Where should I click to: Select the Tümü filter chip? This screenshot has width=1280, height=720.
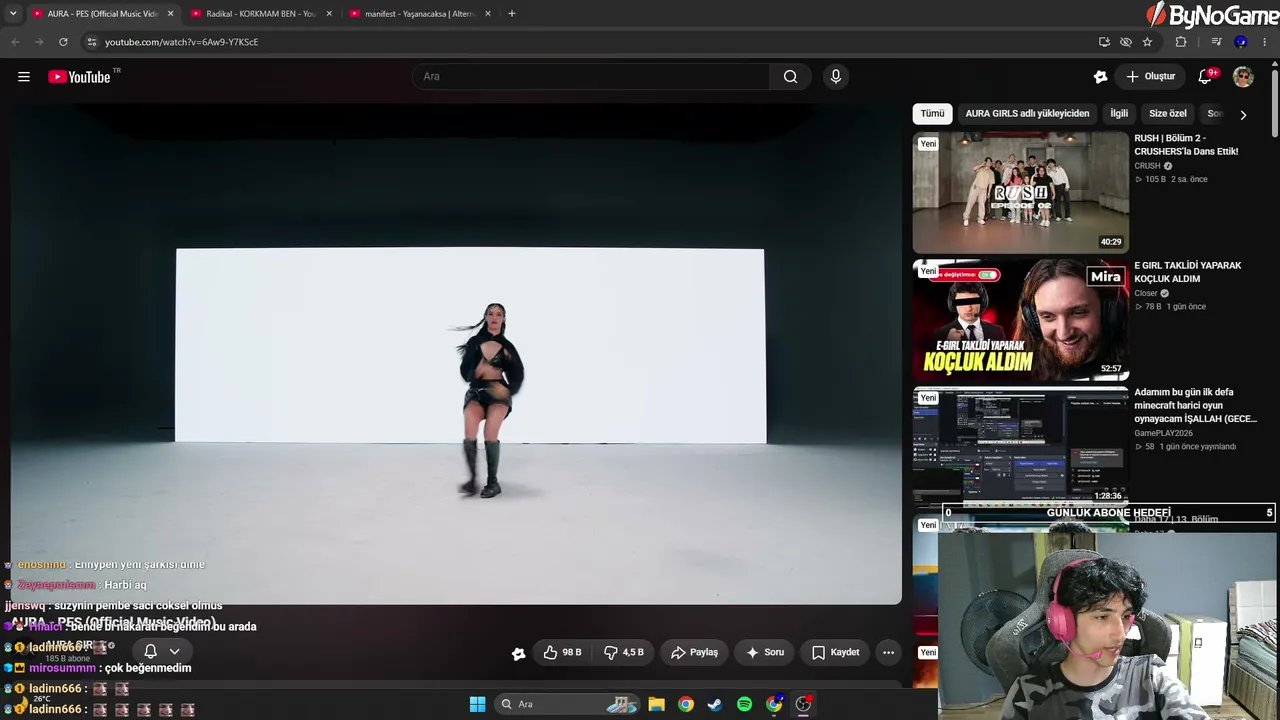(932, 114)
